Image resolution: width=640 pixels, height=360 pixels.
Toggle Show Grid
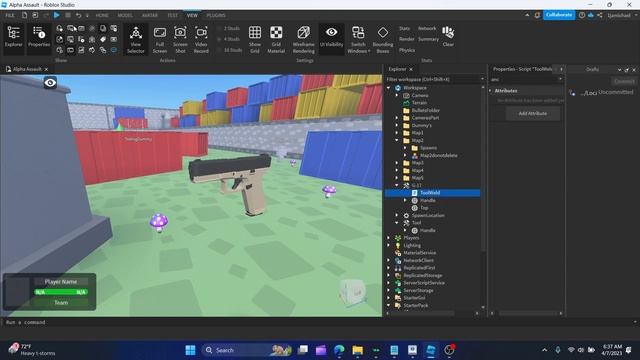pyautogui.click(x=255, y=39)
